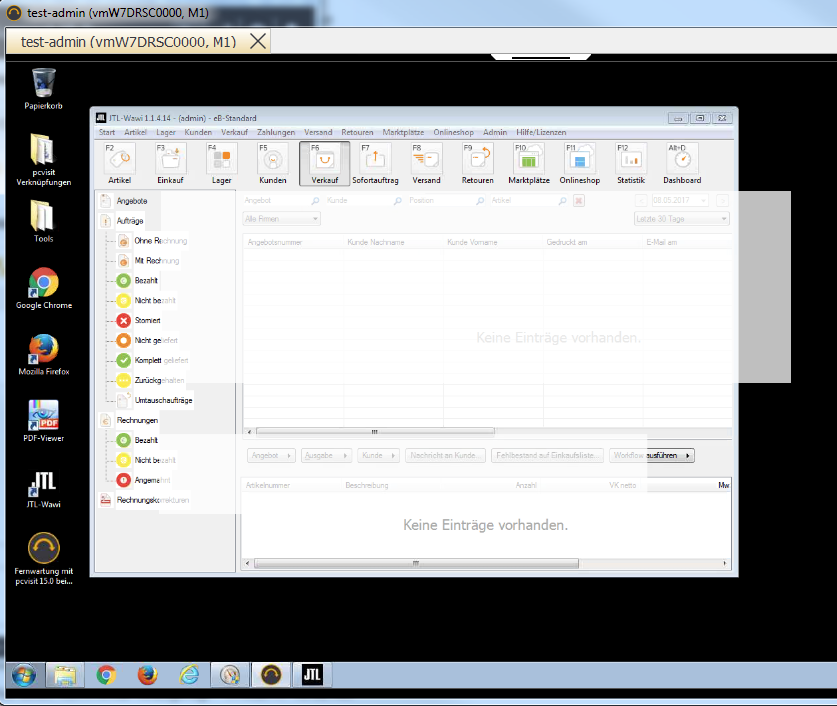Open the date picker dropdown 09.05.2017
837x706 pixels.
[x=703, y=200]
